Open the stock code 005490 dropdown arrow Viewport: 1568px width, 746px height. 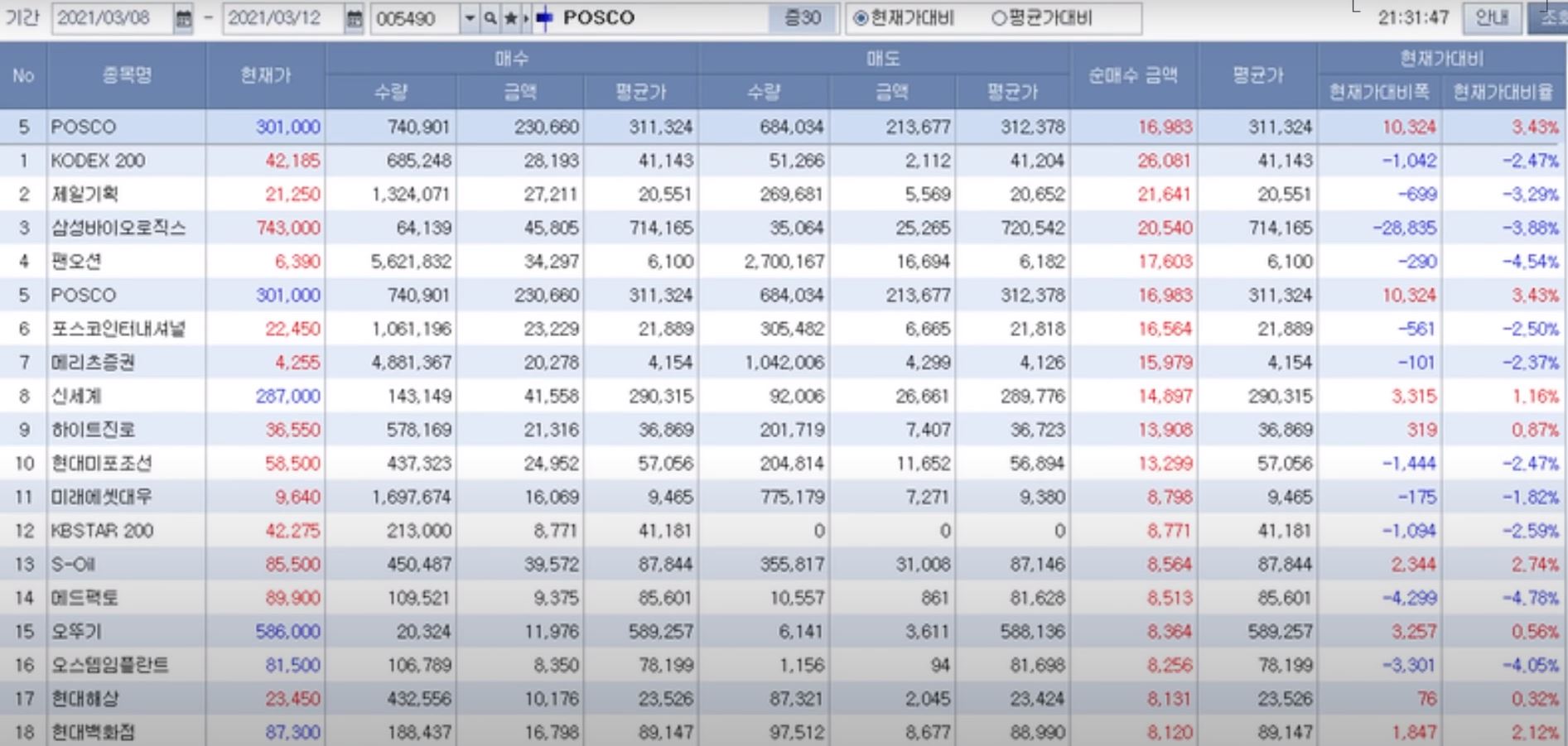tap(469, 18)
